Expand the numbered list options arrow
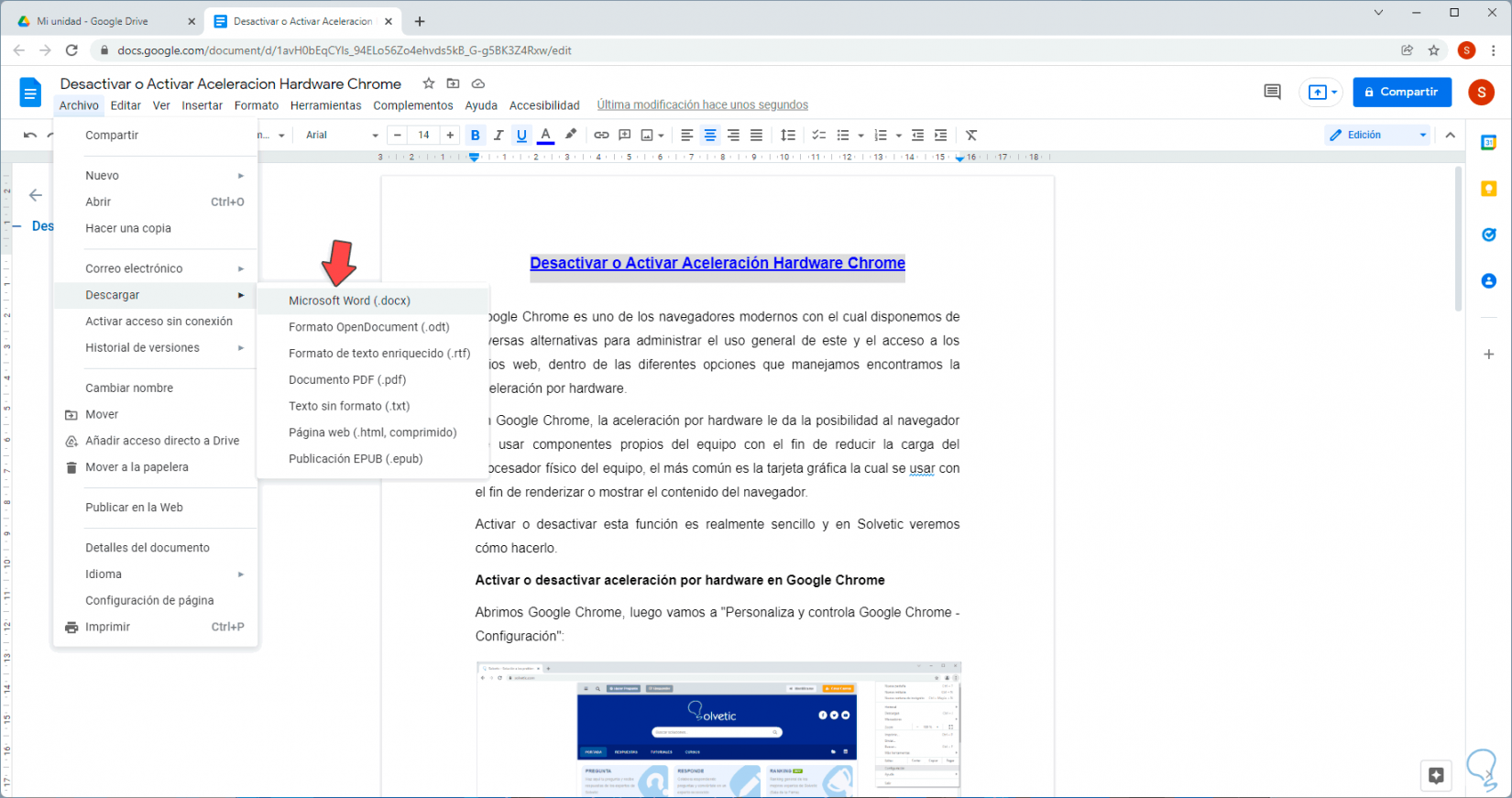Screen dimensions: 1512x798 [899, 136]
